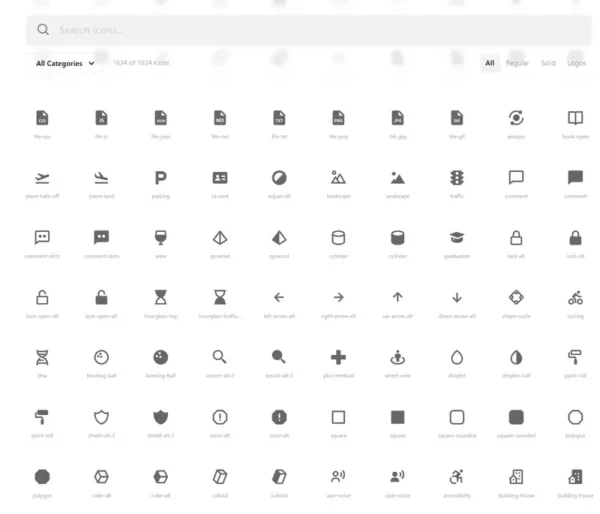This screenshot has width=600, height=514.
Task: Select the parking P icon
Action: (x=161, y=178)
